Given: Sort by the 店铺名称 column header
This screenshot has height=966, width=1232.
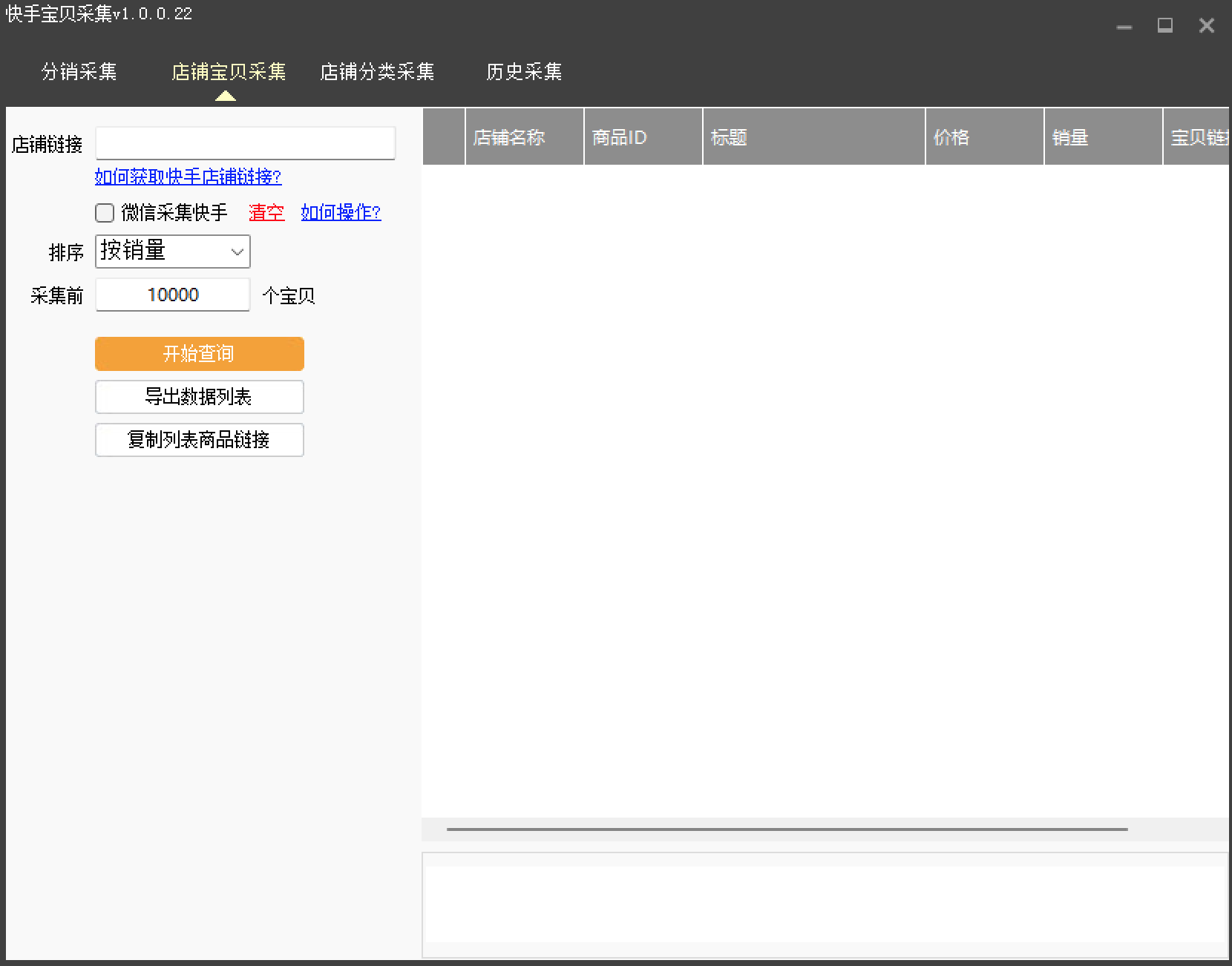Looking at the screenshot, I should 525,137.
